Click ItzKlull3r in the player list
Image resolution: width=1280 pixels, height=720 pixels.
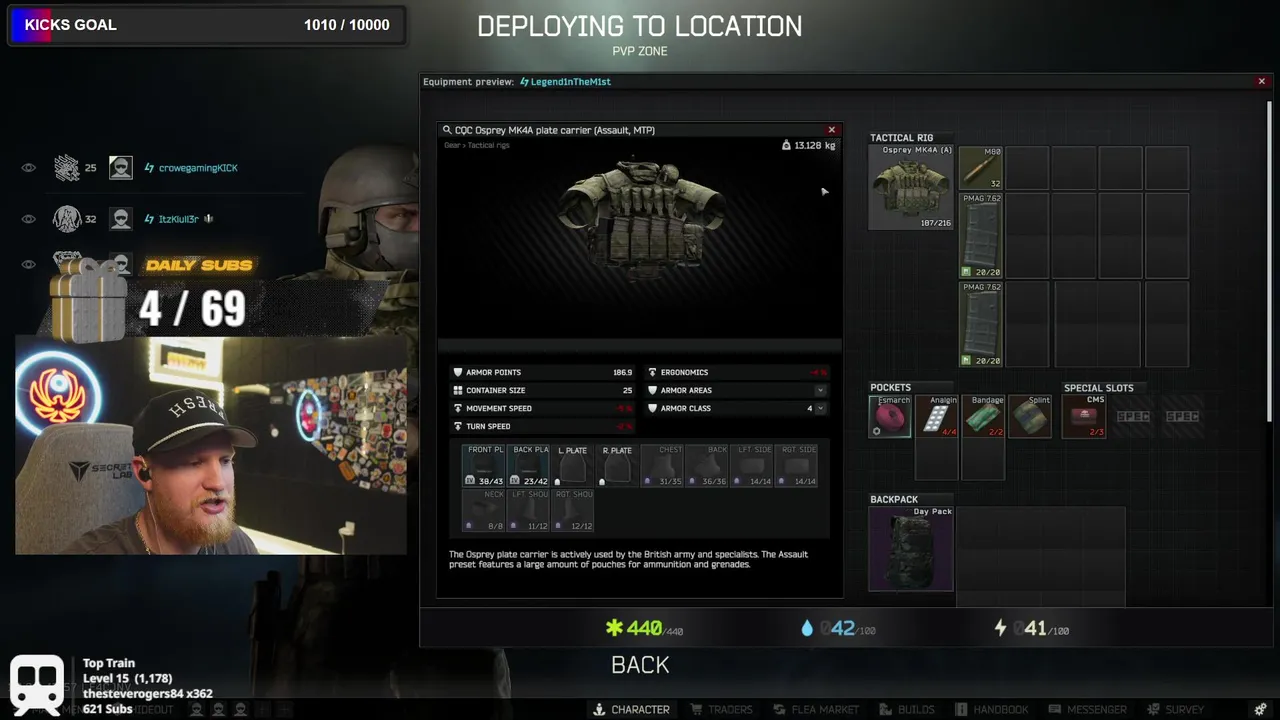tap(179, 219)
